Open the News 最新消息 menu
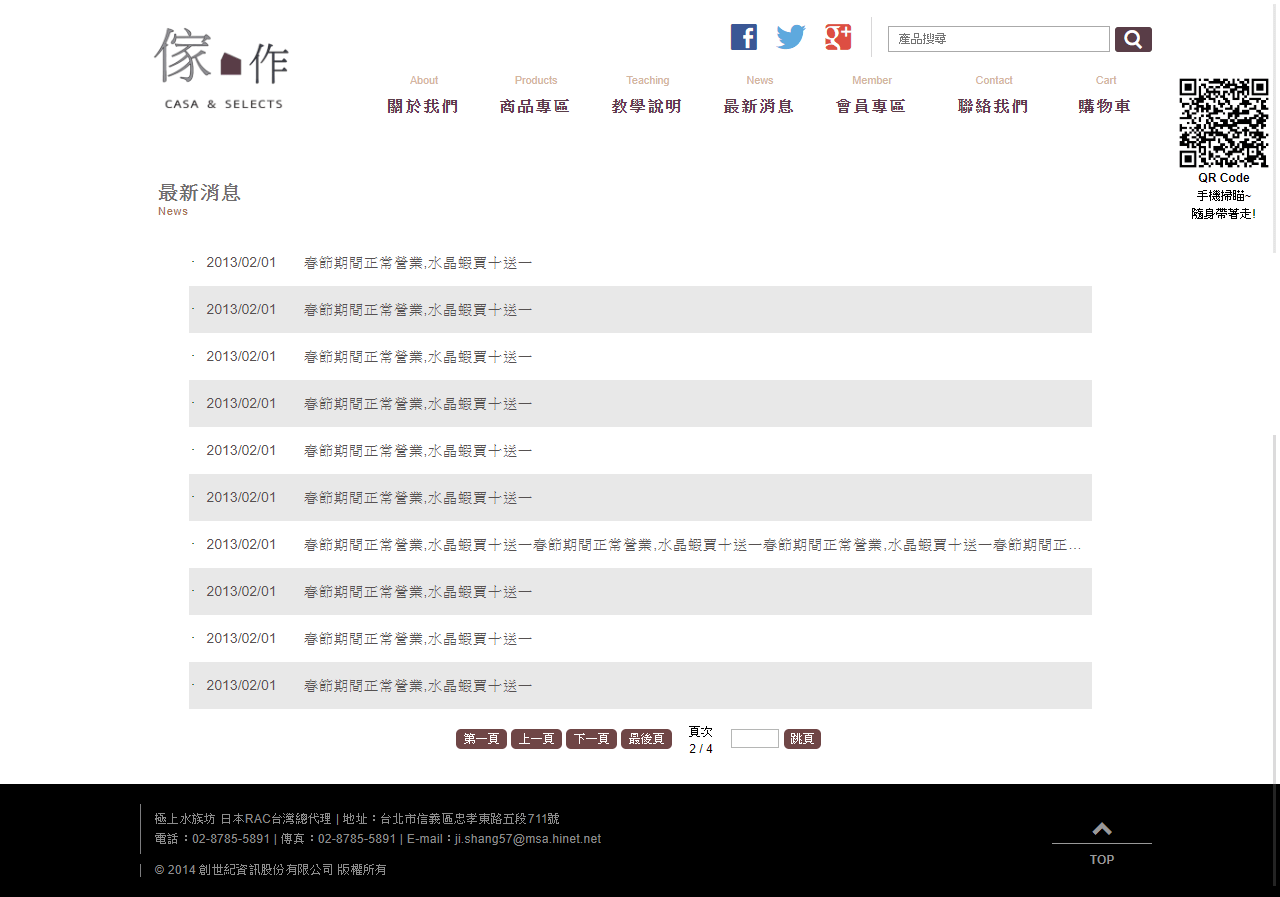1280x897 pixels. [x=760, y=97]
